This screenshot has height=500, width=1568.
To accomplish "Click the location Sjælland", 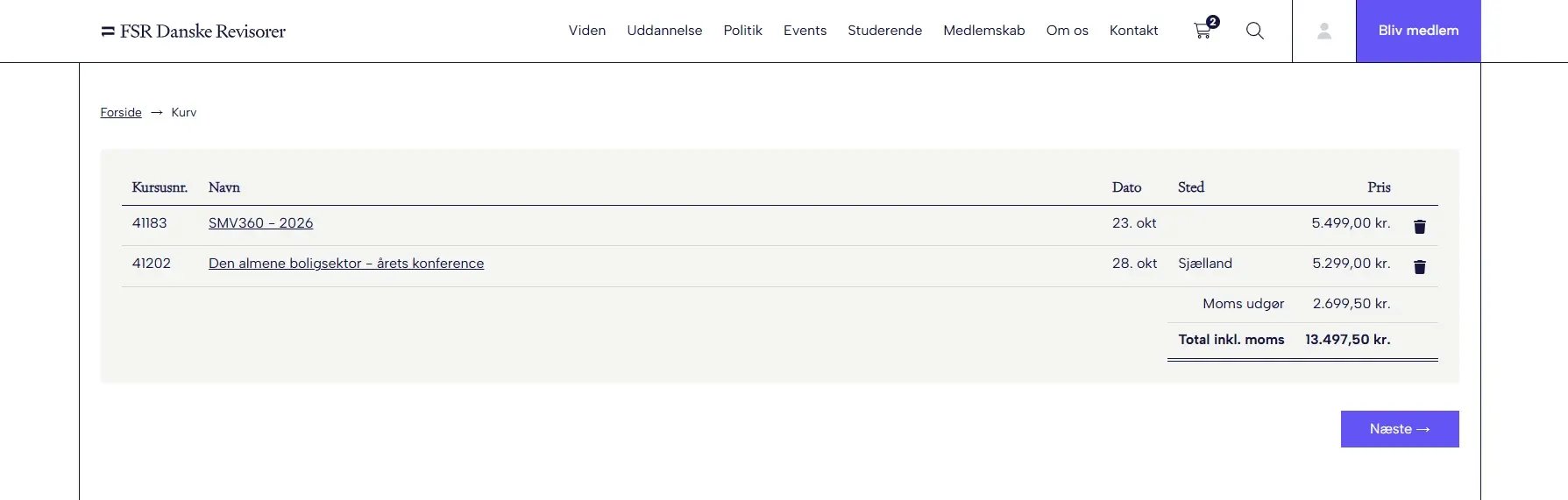I will coord(1204,264).
